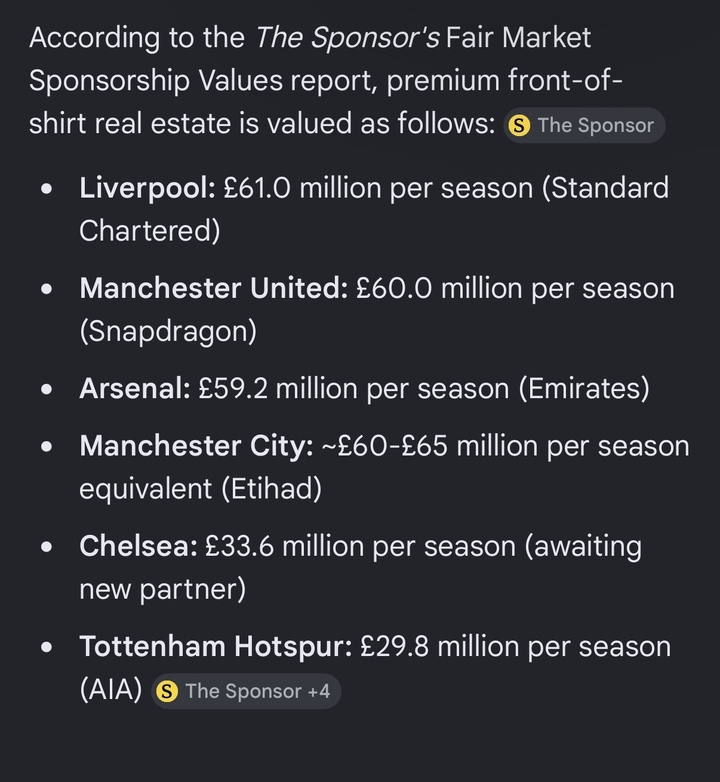Open 'The Sponsor +4' sources chip
The width and height of the screenshot is (720, 782).
246,691
